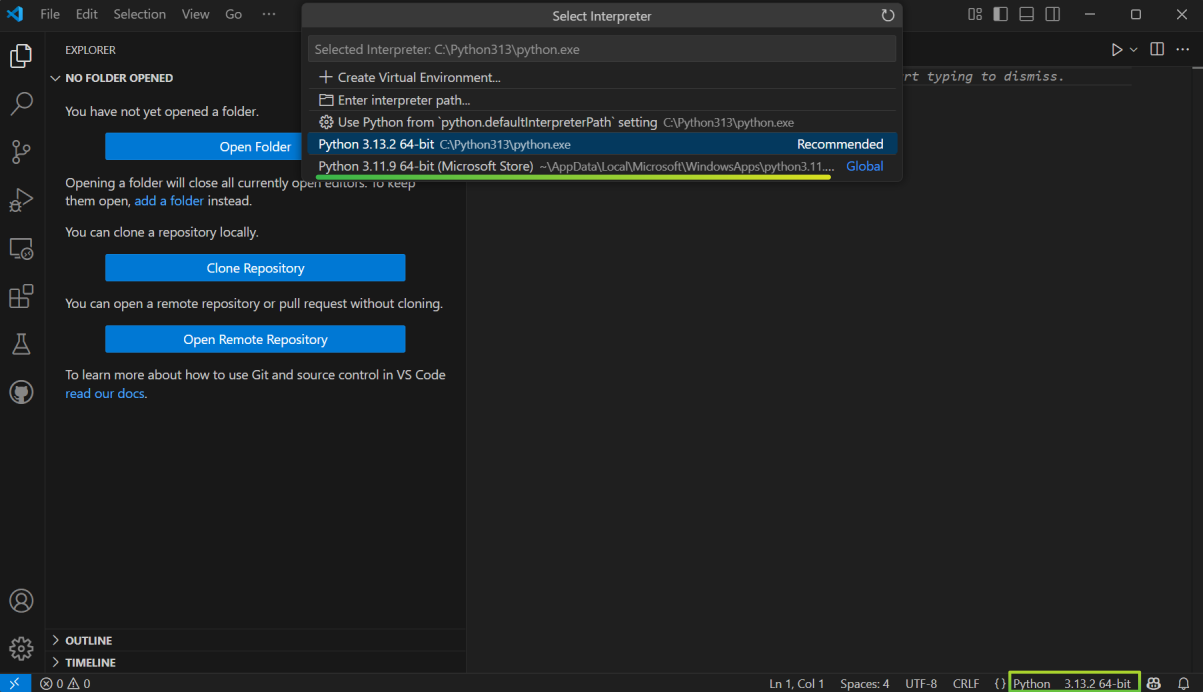The width and height of the screenshot is (1203, 692).
Task: Open run options dropdown arrow next to play
Action: [1134, 49]
